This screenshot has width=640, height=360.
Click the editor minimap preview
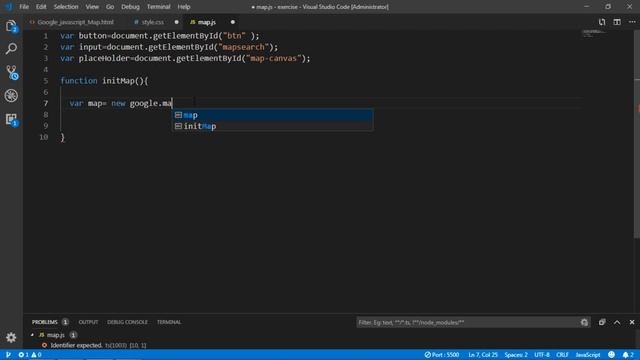(594, 33)
